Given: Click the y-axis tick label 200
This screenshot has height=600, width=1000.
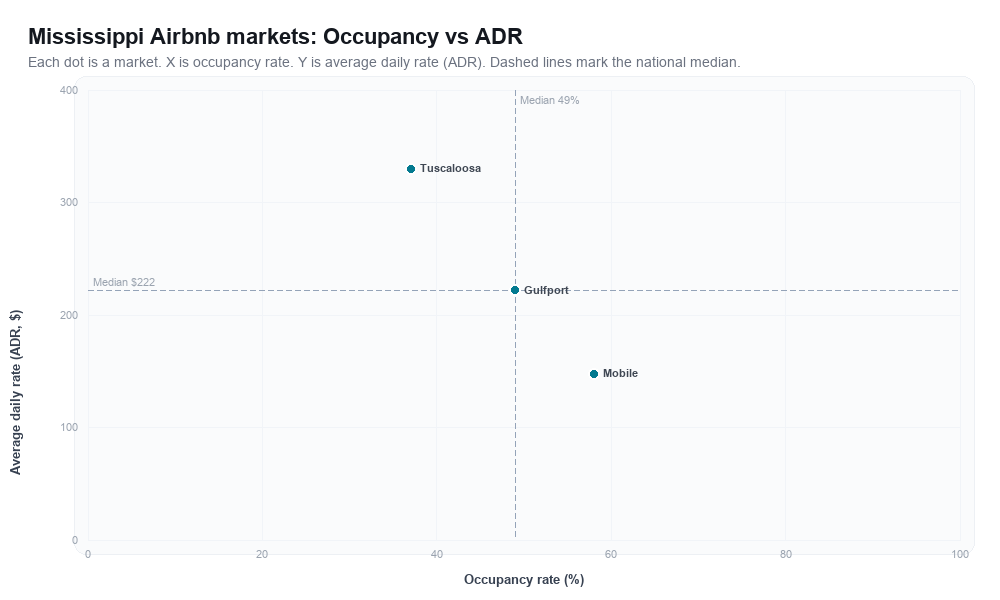Looking at the screenshot, I should 69,316.
